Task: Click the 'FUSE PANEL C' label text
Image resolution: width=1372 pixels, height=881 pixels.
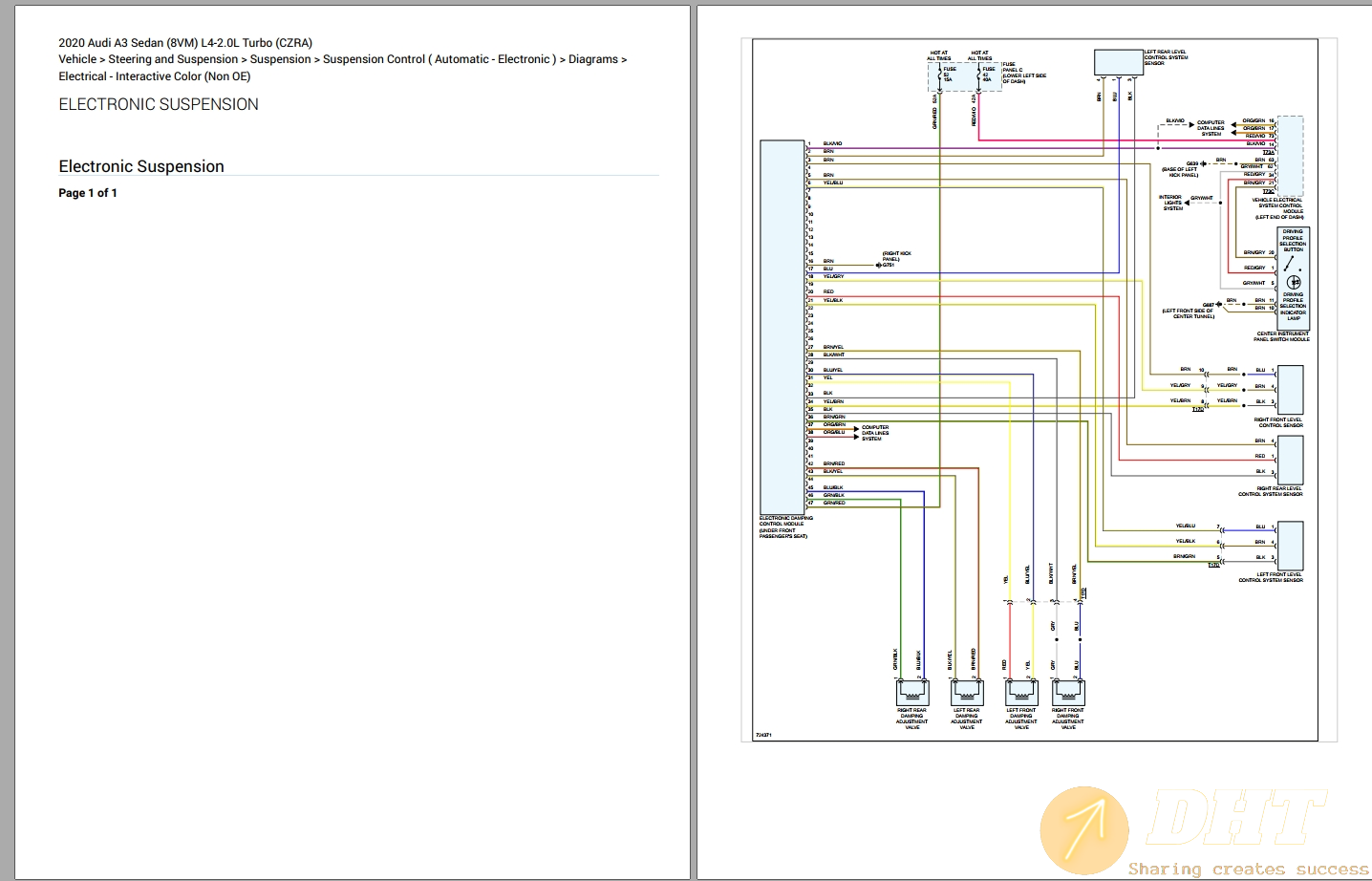Action: (1013, 67)
